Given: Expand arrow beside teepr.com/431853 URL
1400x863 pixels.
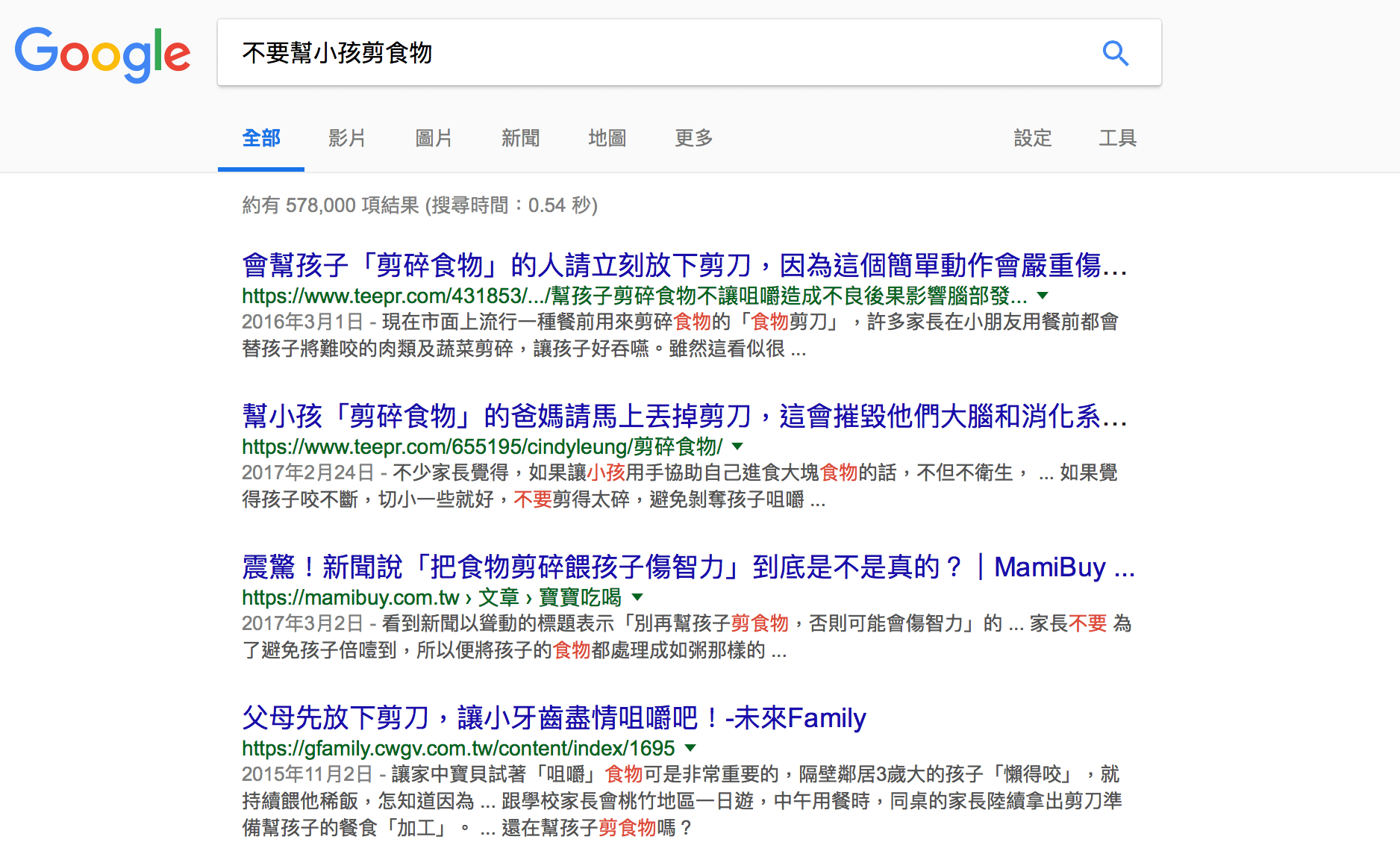Looking at the screenshot, I should pos(1043,296).
